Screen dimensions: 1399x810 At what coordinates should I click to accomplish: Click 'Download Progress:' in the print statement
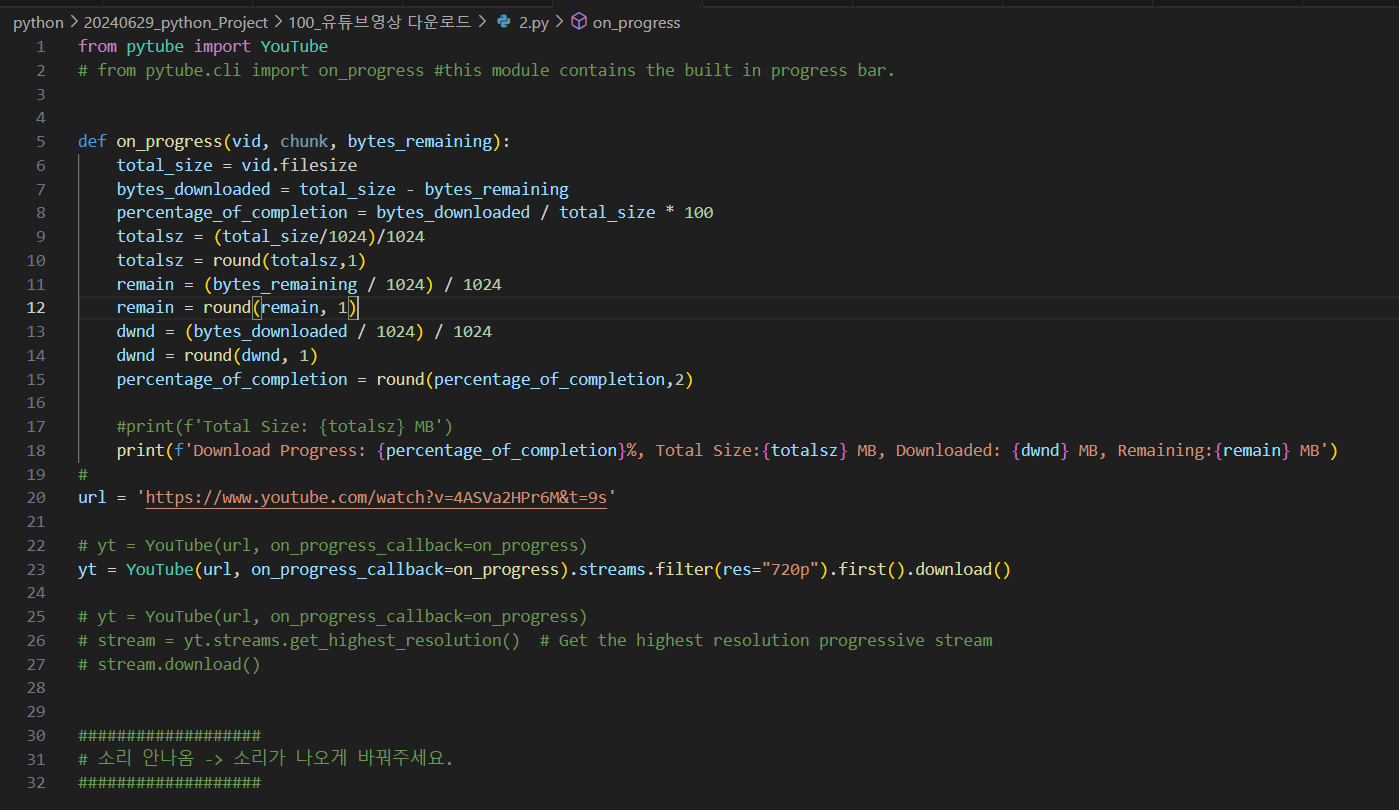coord(280,450)
